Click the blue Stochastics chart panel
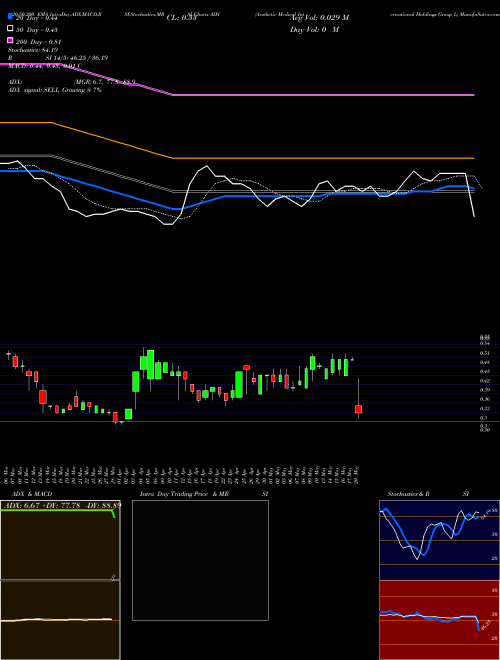This screenshot has width=500, height=660. click(x=439, y=540)
